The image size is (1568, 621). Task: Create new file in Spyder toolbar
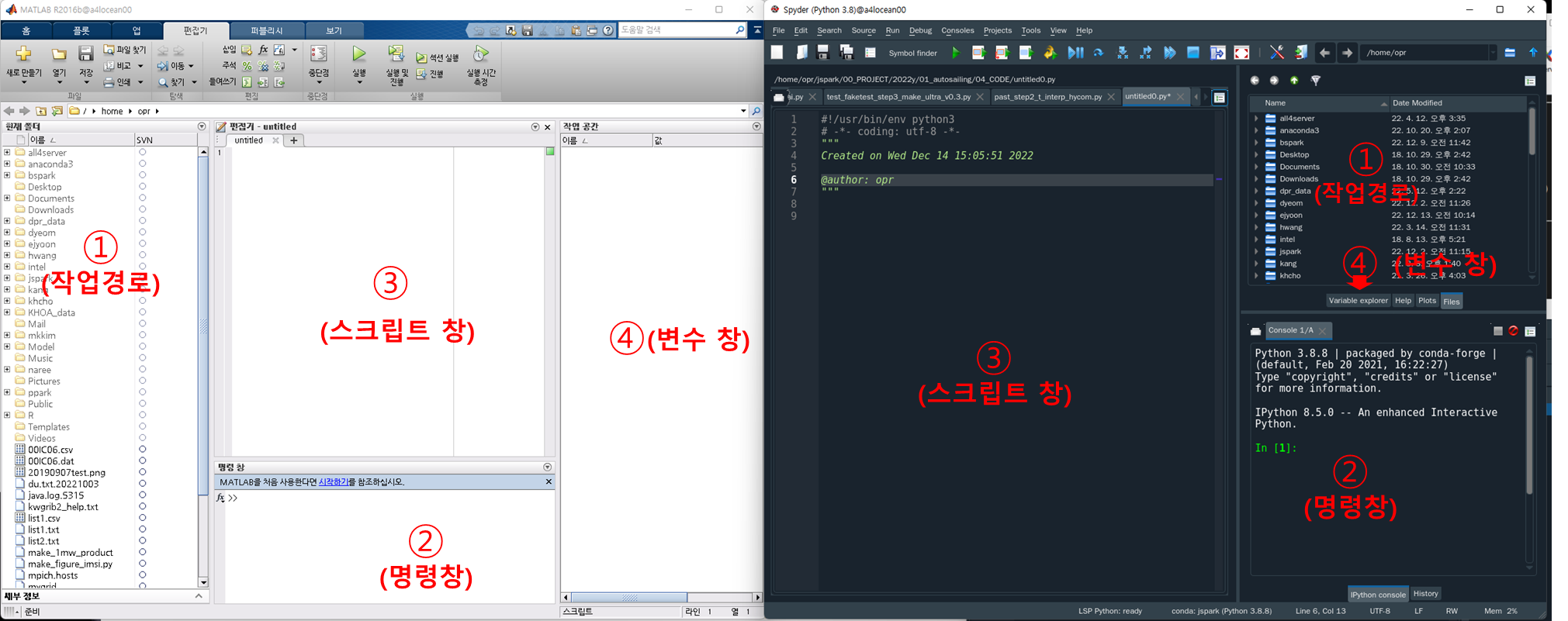coord(777,53)
